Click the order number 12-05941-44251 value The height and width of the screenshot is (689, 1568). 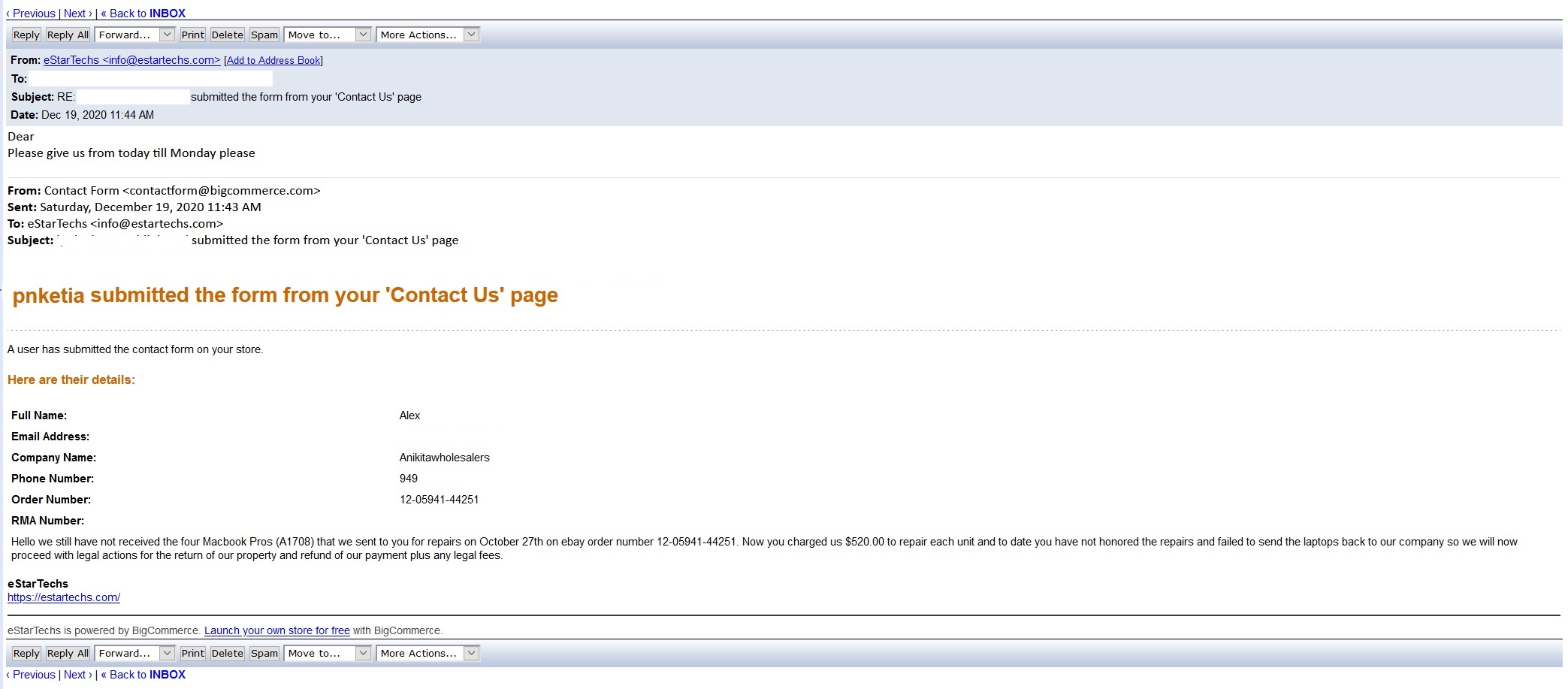(439, 500)
